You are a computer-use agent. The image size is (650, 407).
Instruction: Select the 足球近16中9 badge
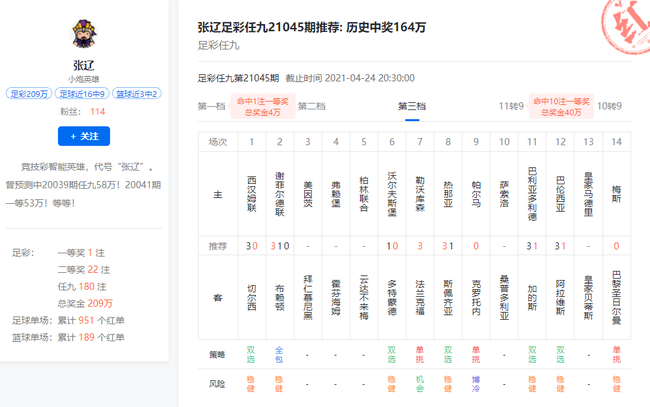[82, 94]
